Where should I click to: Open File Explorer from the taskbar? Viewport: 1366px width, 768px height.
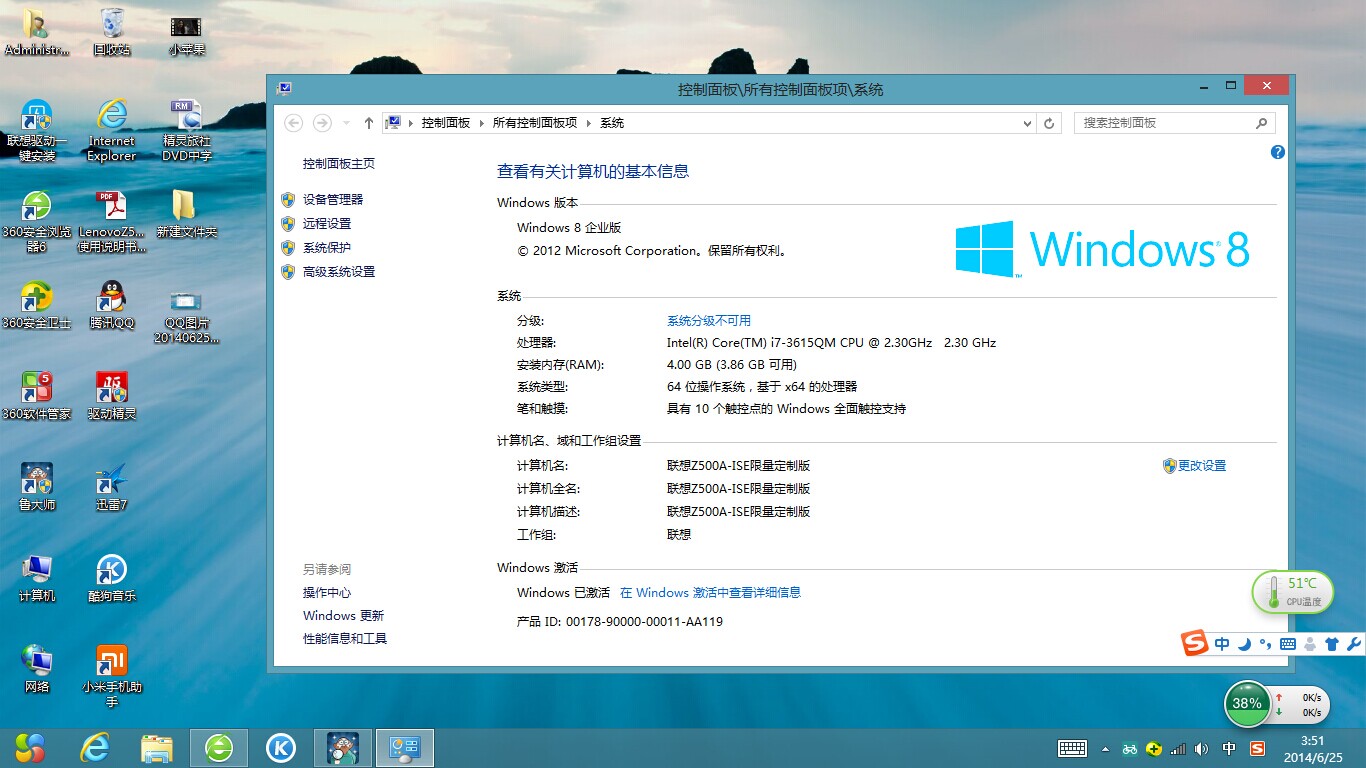(x=157, y=748)
